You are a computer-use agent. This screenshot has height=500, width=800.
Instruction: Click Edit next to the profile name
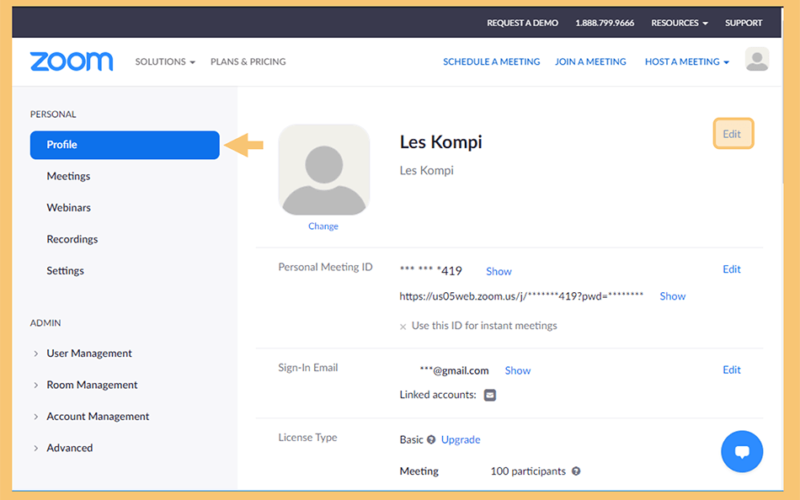(733, 134)
